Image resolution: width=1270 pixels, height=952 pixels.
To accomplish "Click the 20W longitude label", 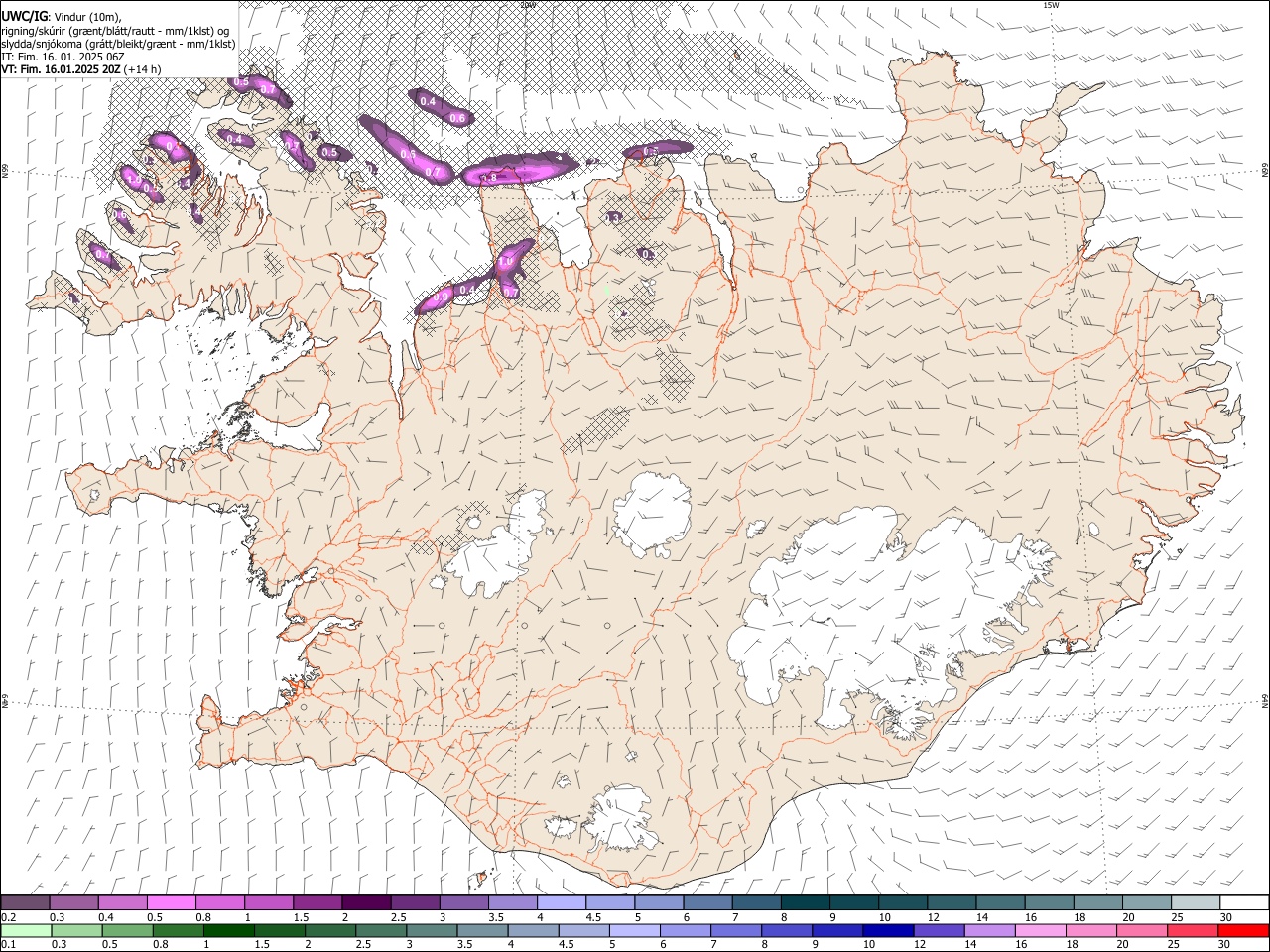I will [x=528, y=5].
